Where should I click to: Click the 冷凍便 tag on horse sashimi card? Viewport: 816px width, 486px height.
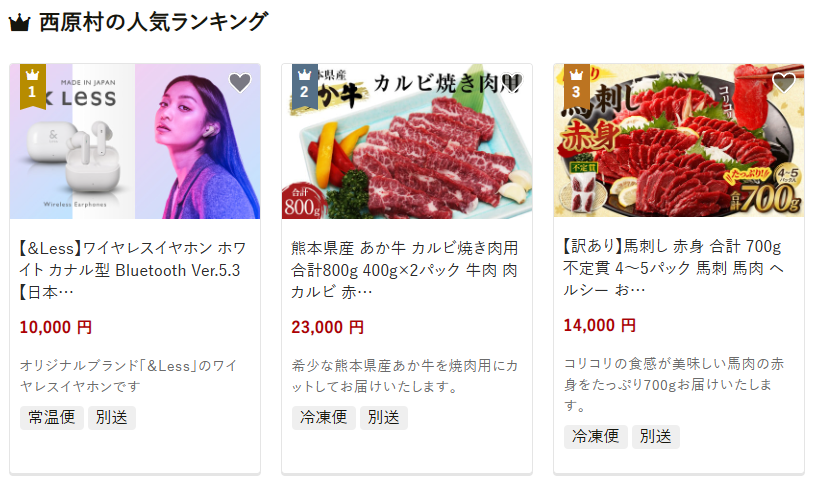pyautogui.click(x=596, y=437)
